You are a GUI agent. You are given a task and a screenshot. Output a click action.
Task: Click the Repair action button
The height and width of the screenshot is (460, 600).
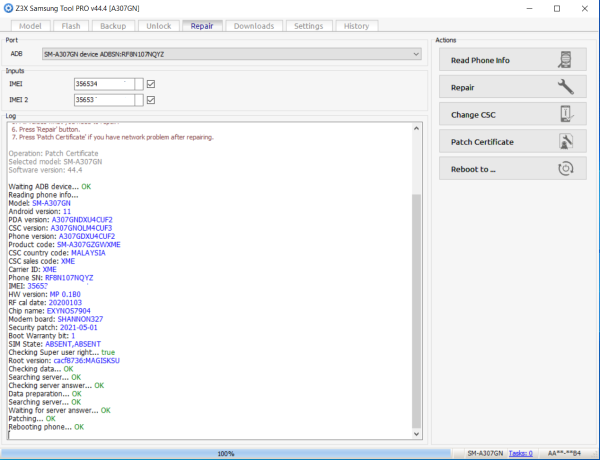coord(513,87)
